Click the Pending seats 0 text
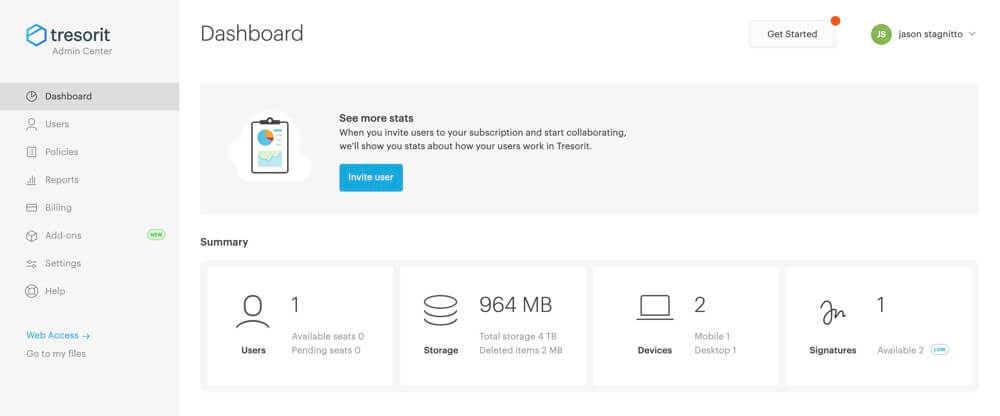The height and width of the screenshot is (416, 1000). tap(326, 350)
